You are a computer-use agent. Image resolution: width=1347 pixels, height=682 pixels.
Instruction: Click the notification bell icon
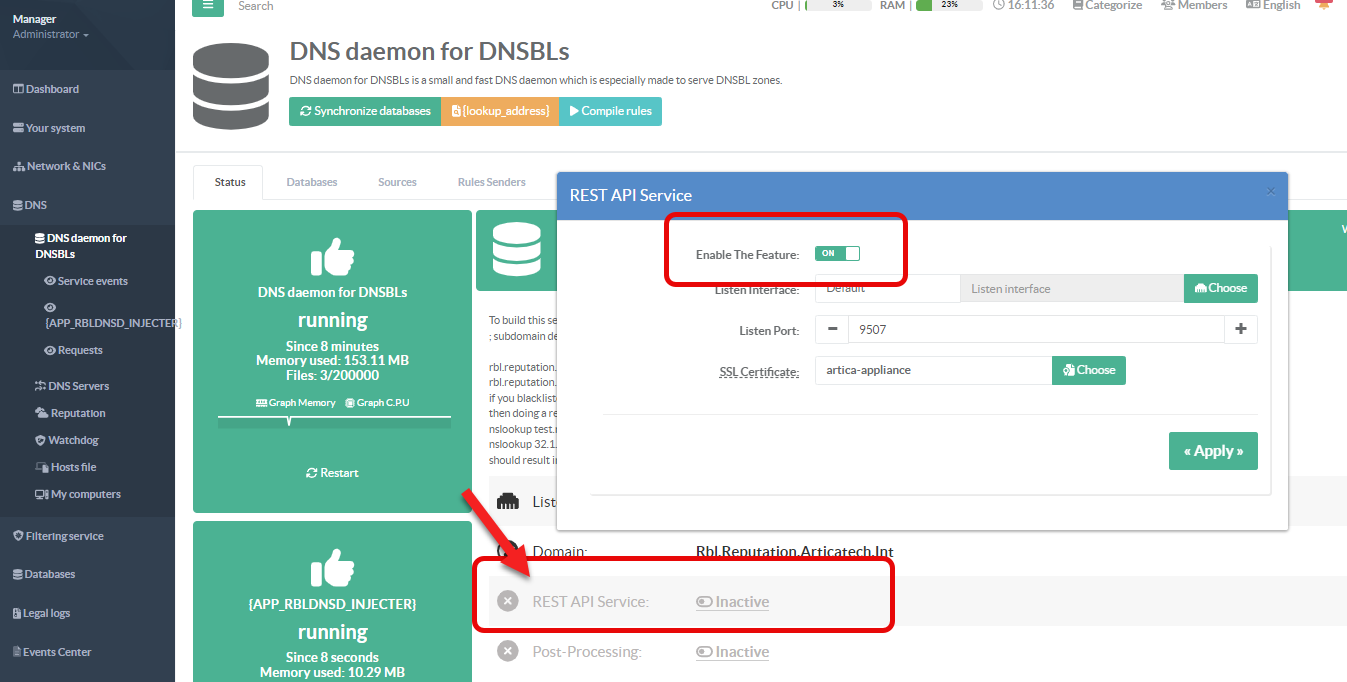click(1324, 5)
